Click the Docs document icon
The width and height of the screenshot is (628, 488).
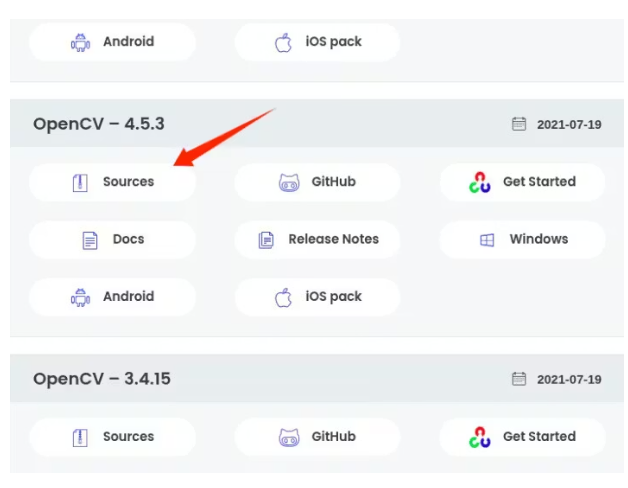[90, 240]
